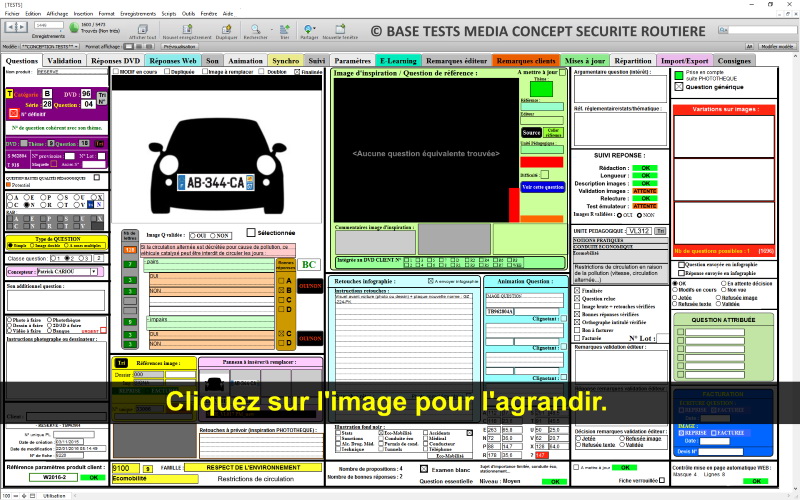Image resolution: width=800 pixels, height=500 pixels.
Task: Click the Voir cette question button
Action: (543, 187)
